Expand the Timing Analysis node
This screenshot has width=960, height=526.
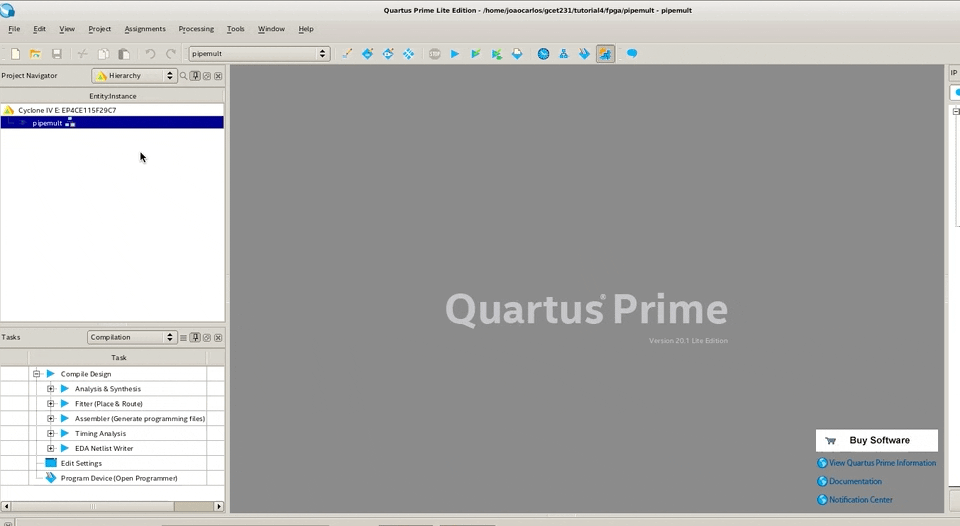tap(51, 434)
